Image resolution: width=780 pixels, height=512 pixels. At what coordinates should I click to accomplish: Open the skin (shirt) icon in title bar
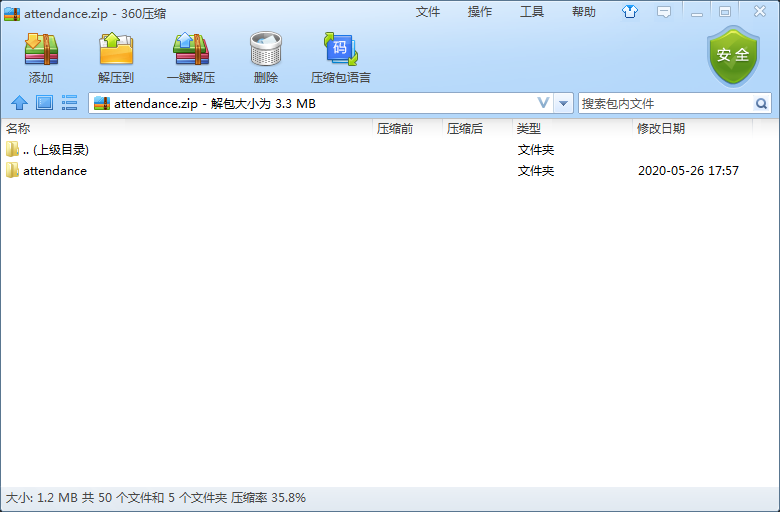pos(630,11)
